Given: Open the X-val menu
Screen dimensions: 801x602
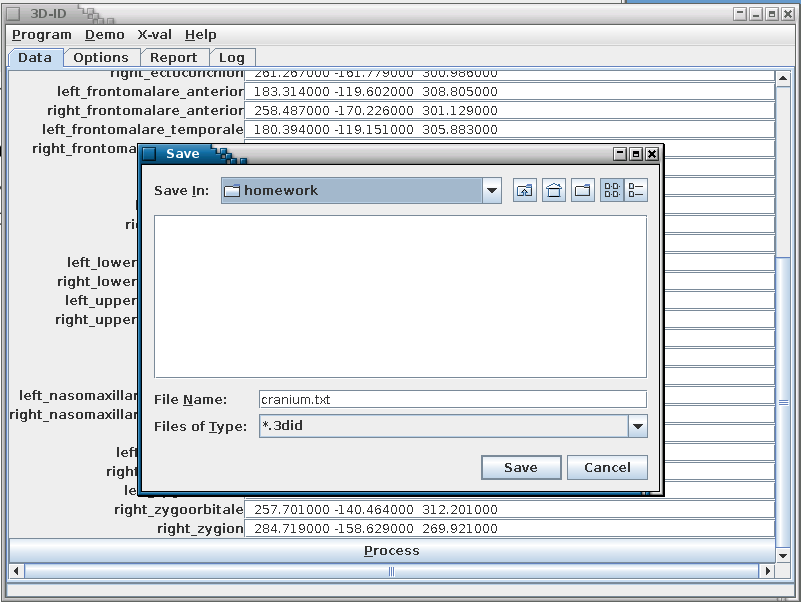Looking at the screenshot, I should (154, 35).
